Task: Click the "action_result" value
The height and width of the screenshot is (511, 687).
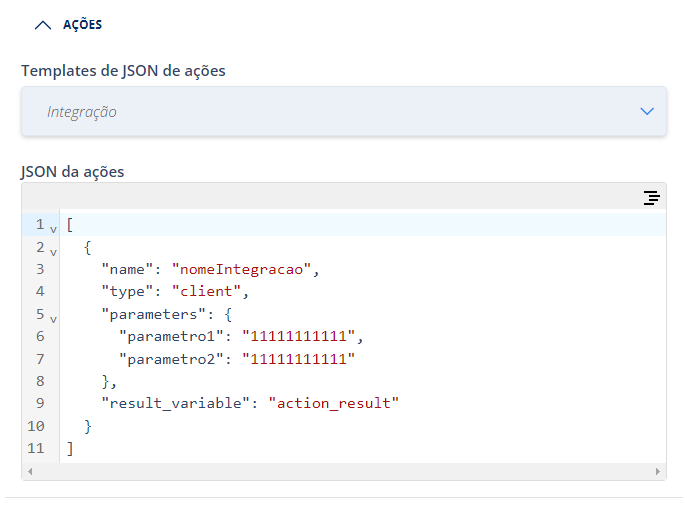Action: (x=334, y=403)
